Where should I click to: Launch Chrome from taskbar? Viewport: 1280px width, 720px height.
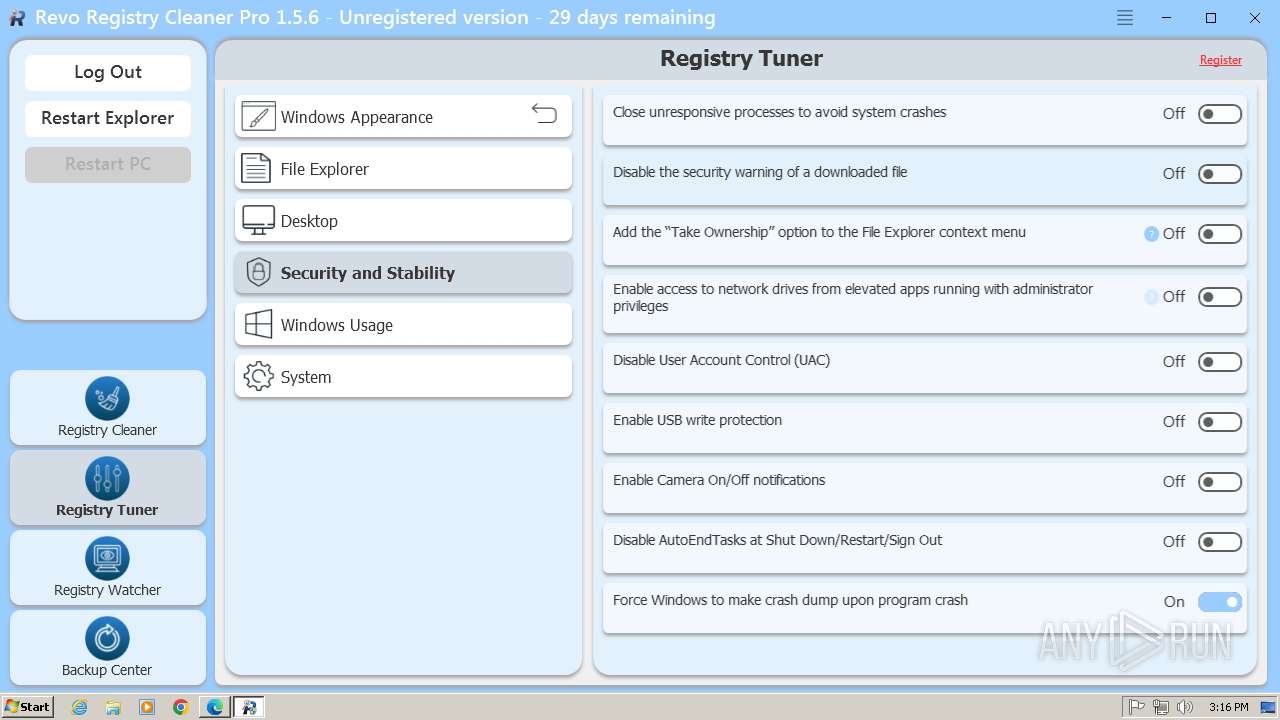[x=181, y=707]
